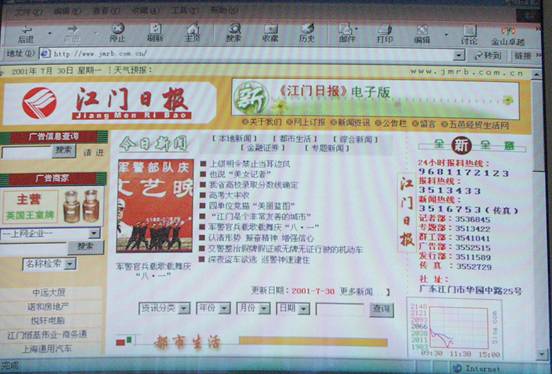Click the 打印 print icon
The height and width of the screenshot is (374, 552).
(x=384, y=29)
